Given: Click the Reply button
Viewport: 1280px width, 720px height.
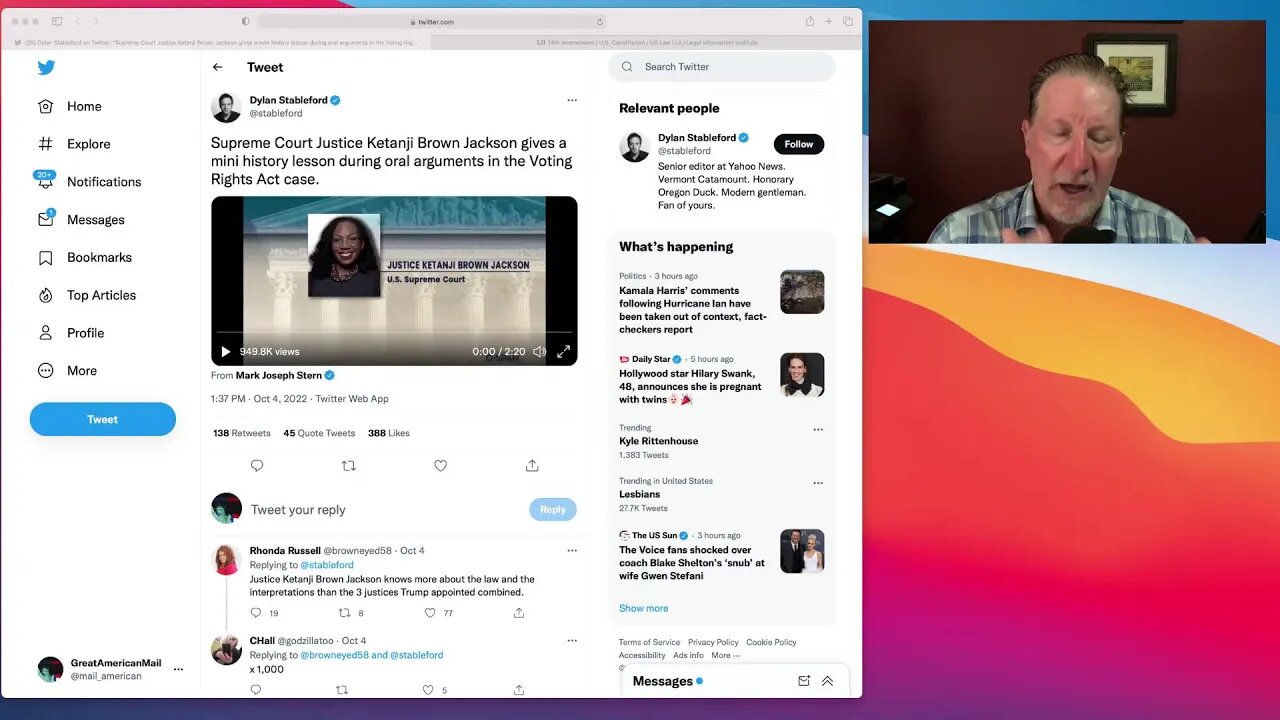Looking at the screenshot, I should point(553,509).
